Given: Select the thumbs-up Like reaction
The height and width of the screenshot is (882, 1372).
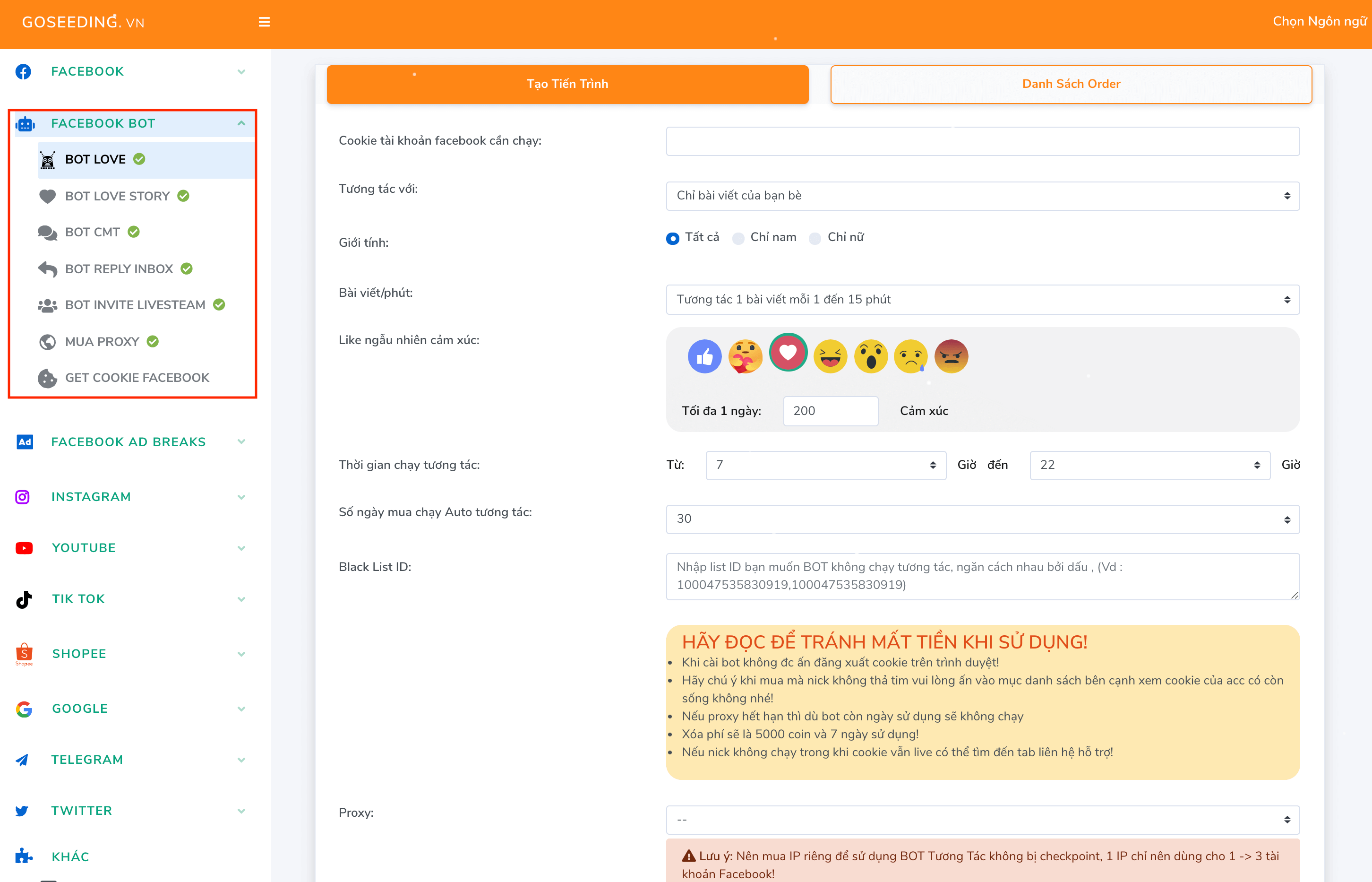Looking at the screenshot, I should click(x=704, y=357).
